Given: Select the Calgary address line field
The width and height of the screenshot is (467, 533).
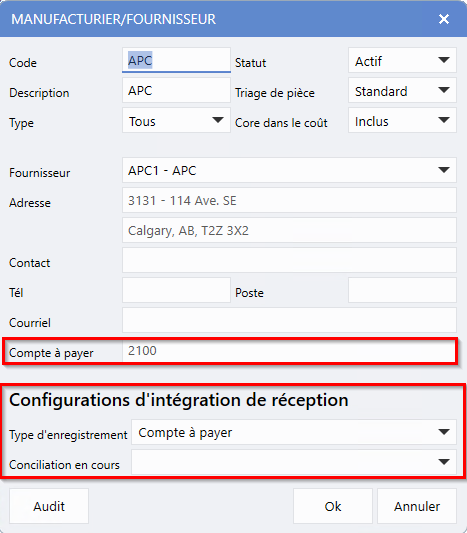Looking at the screenshot, I should click(x=289, y=230).
